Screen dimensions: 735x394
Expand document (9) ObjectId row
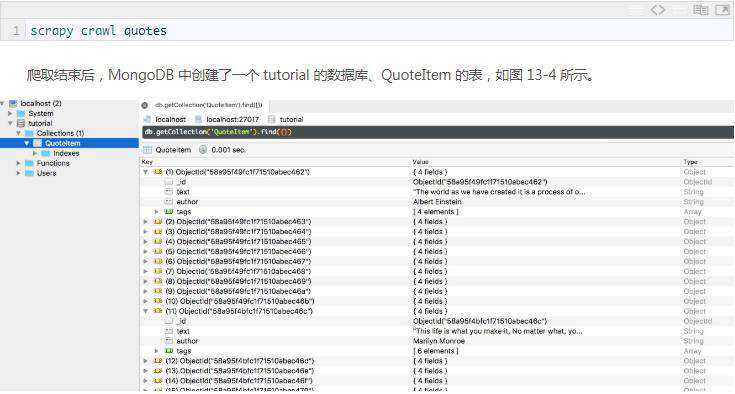coord(146,291)
